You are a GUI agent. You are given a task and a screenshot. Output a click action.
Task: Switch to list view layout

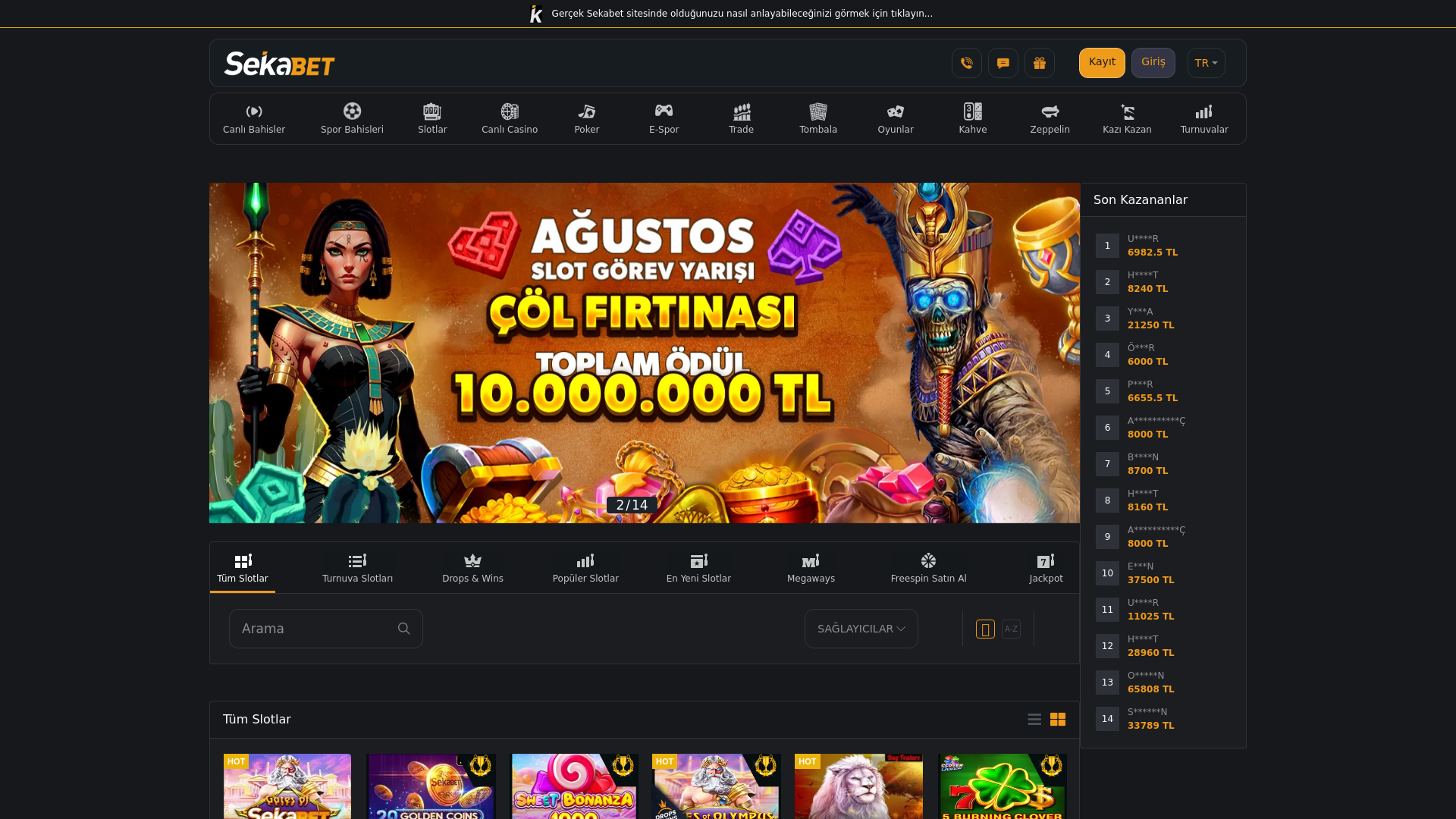click(1034, 720)
